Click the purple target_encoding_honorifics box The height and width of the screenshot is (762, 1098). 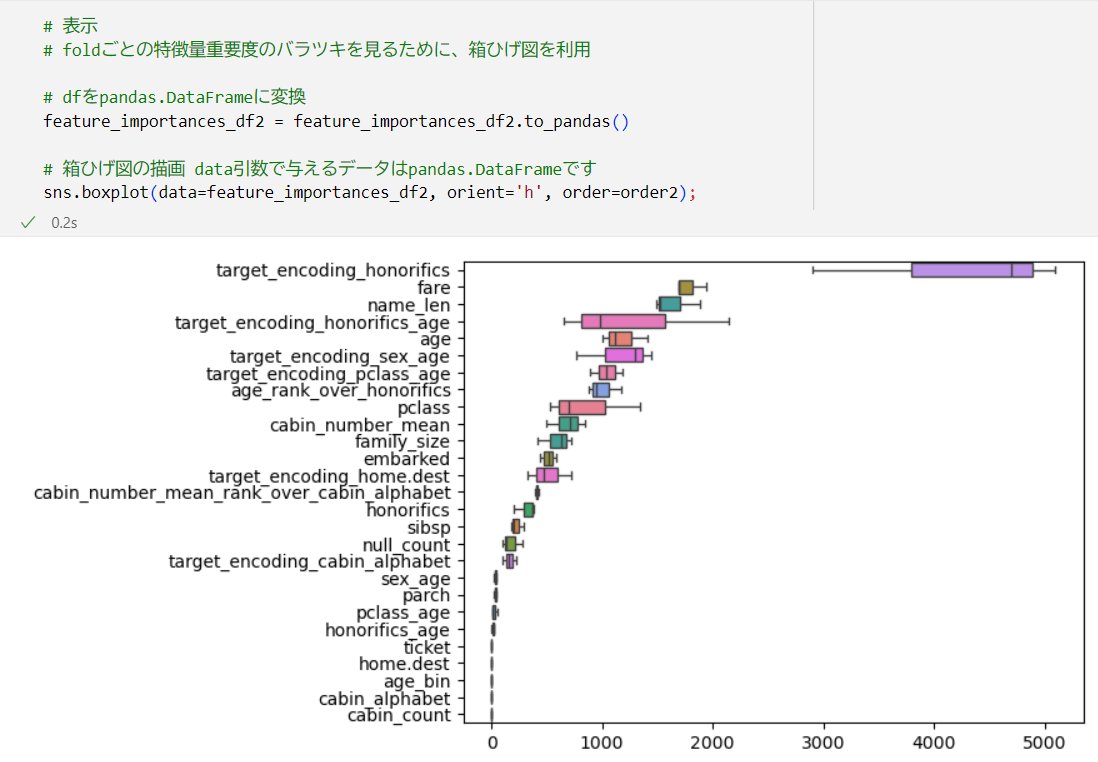[972, 270]
